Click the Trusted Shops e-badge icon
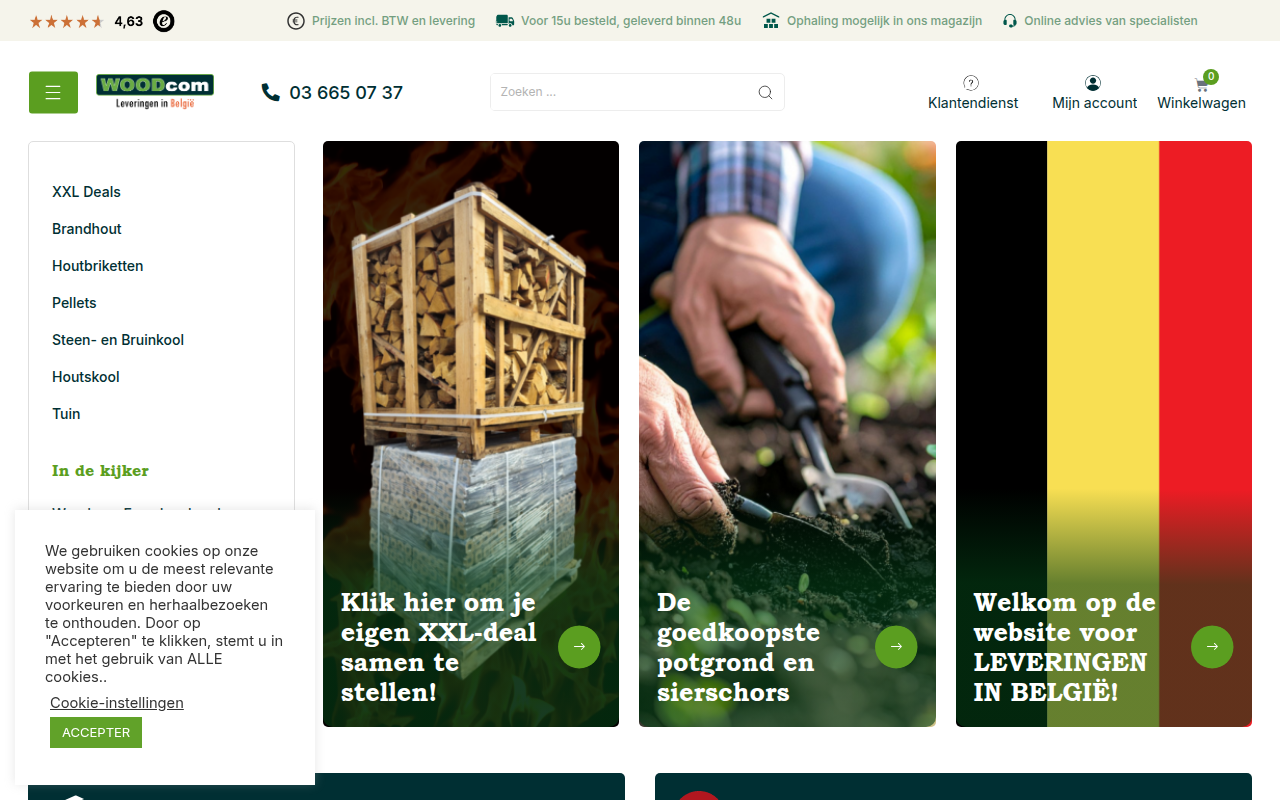Viewport: 1280px width, 800px height. pos(164,21)
